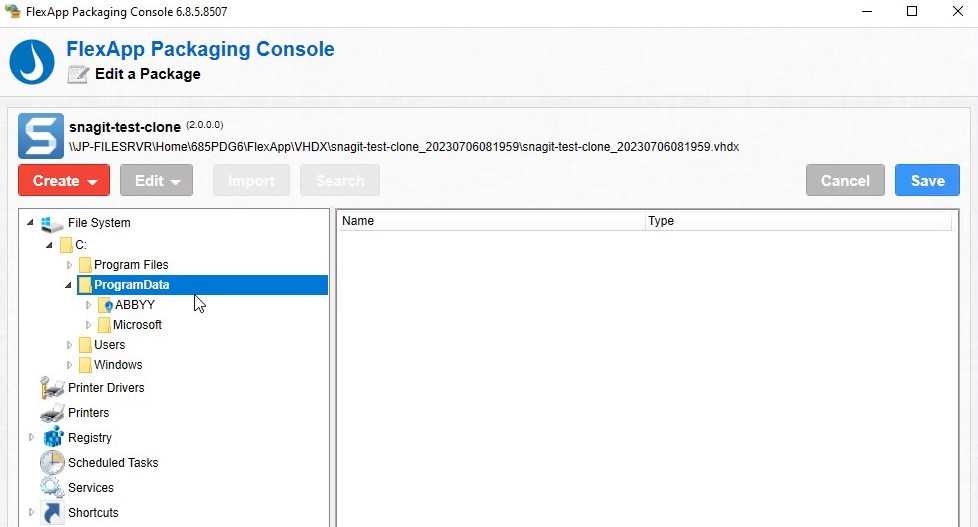978x527 pixels.
Task: Click the C: folder icon
Action: pyautogui.click(x=65, y=244)
